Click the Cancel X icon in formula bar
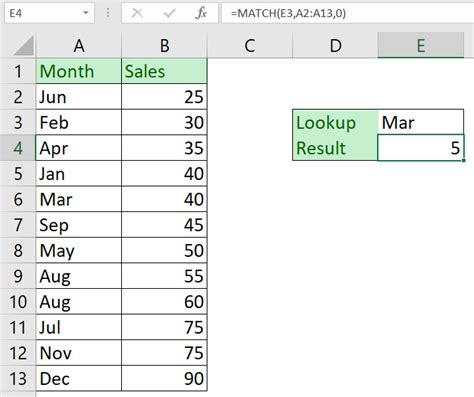The width and height of the screenshot is (474, 397). coord(137,13)
